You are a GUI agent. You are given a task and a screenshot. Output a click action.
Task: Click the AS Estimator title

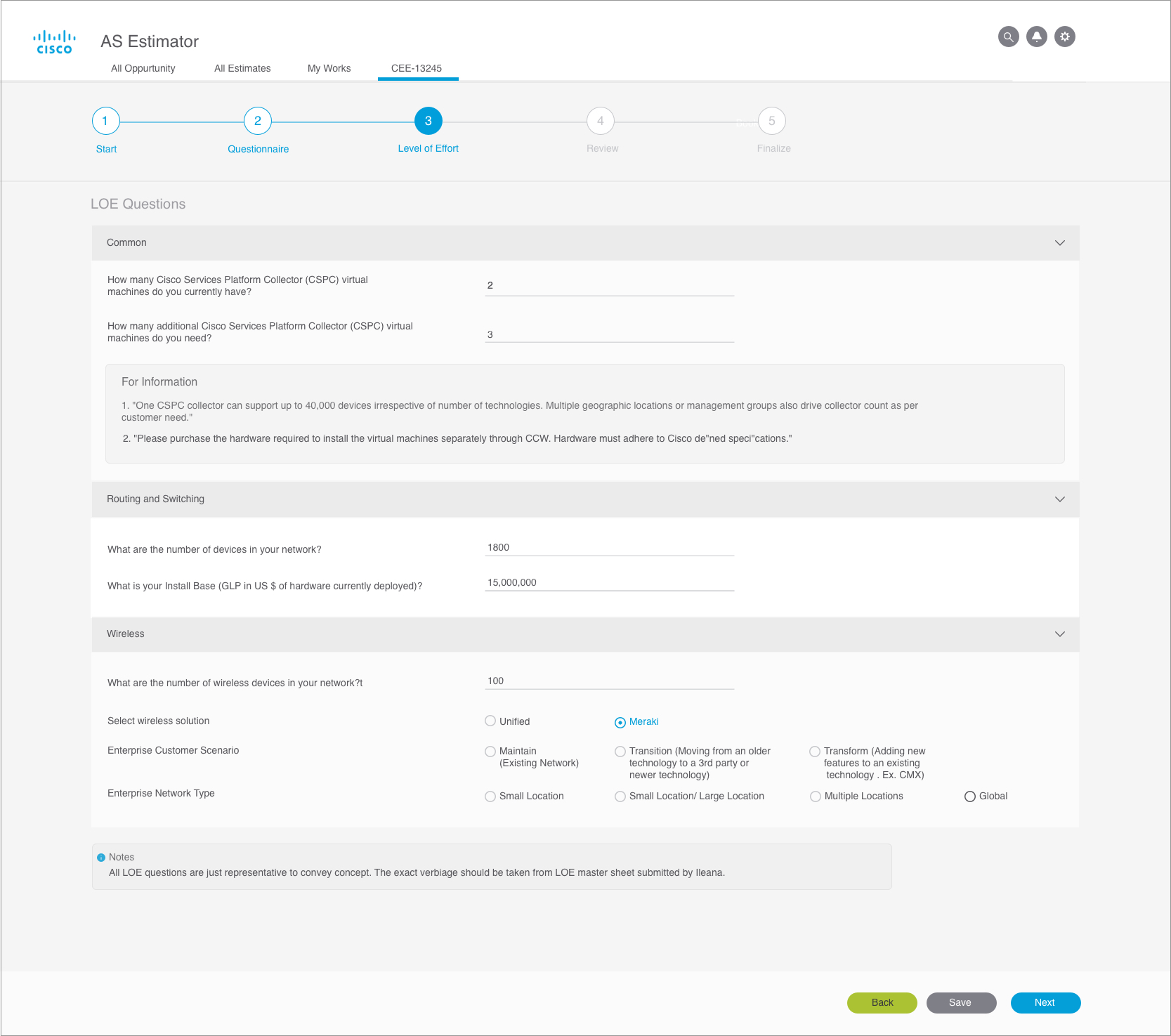[150, 41]
